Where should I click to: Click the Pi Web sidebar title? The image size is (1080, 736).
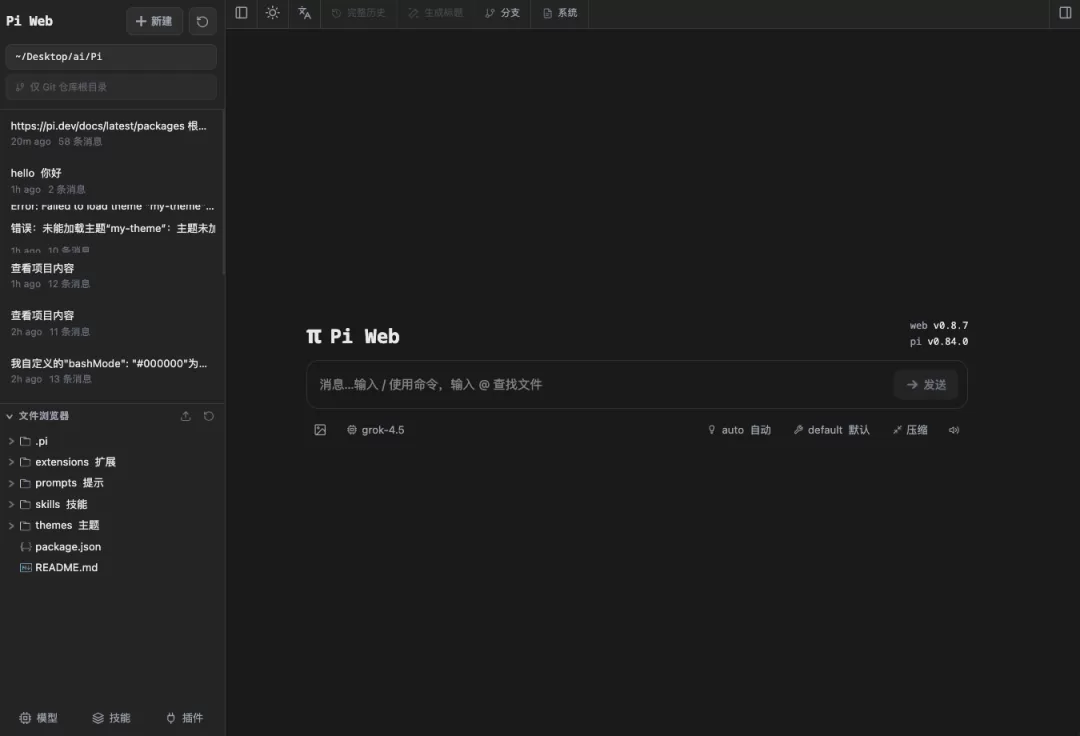[x=30, y=21]
